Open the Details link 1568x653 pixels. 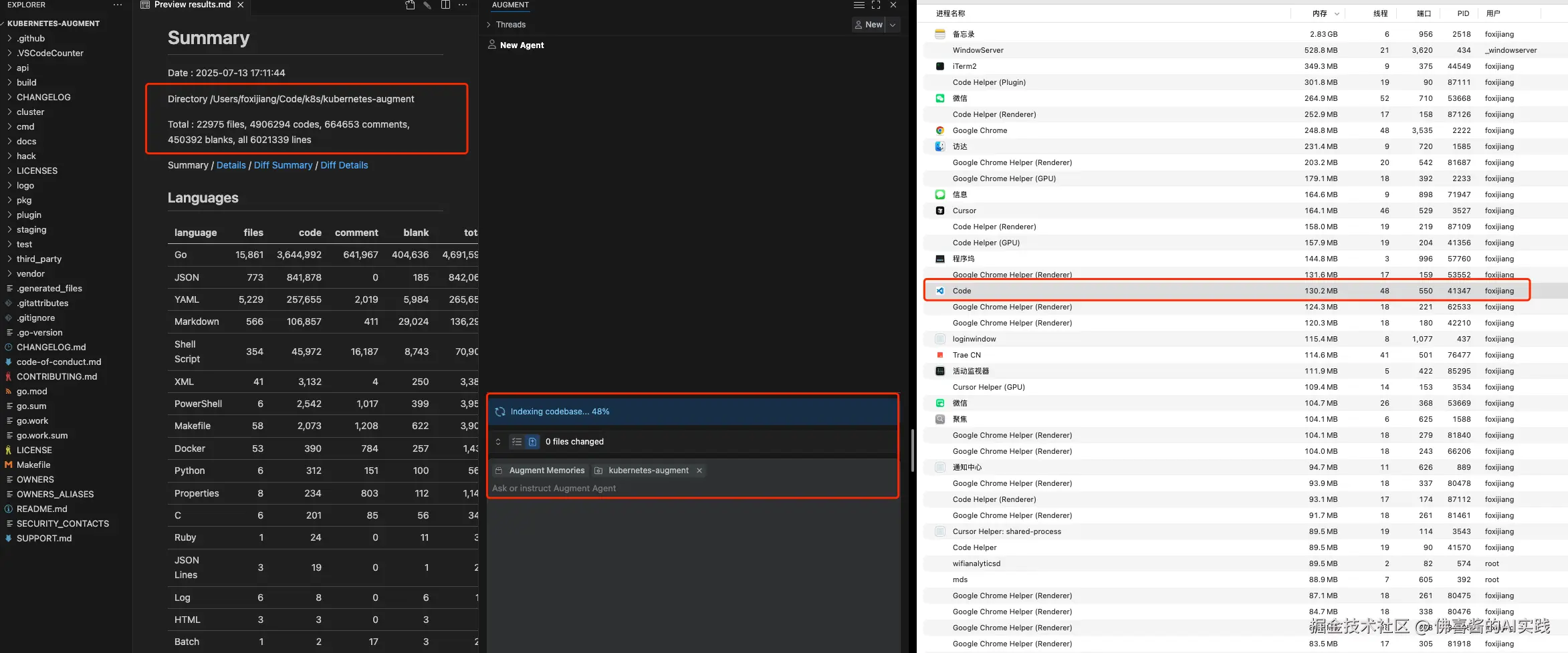tap(231, 165)
